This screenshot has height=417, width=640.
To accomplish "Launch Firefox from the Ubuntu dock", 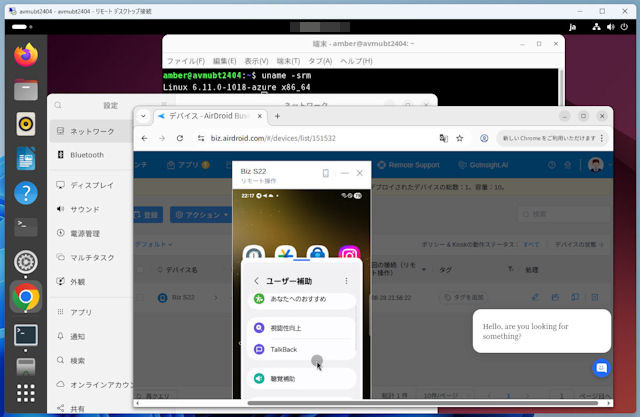I will (x=26, y=55).
